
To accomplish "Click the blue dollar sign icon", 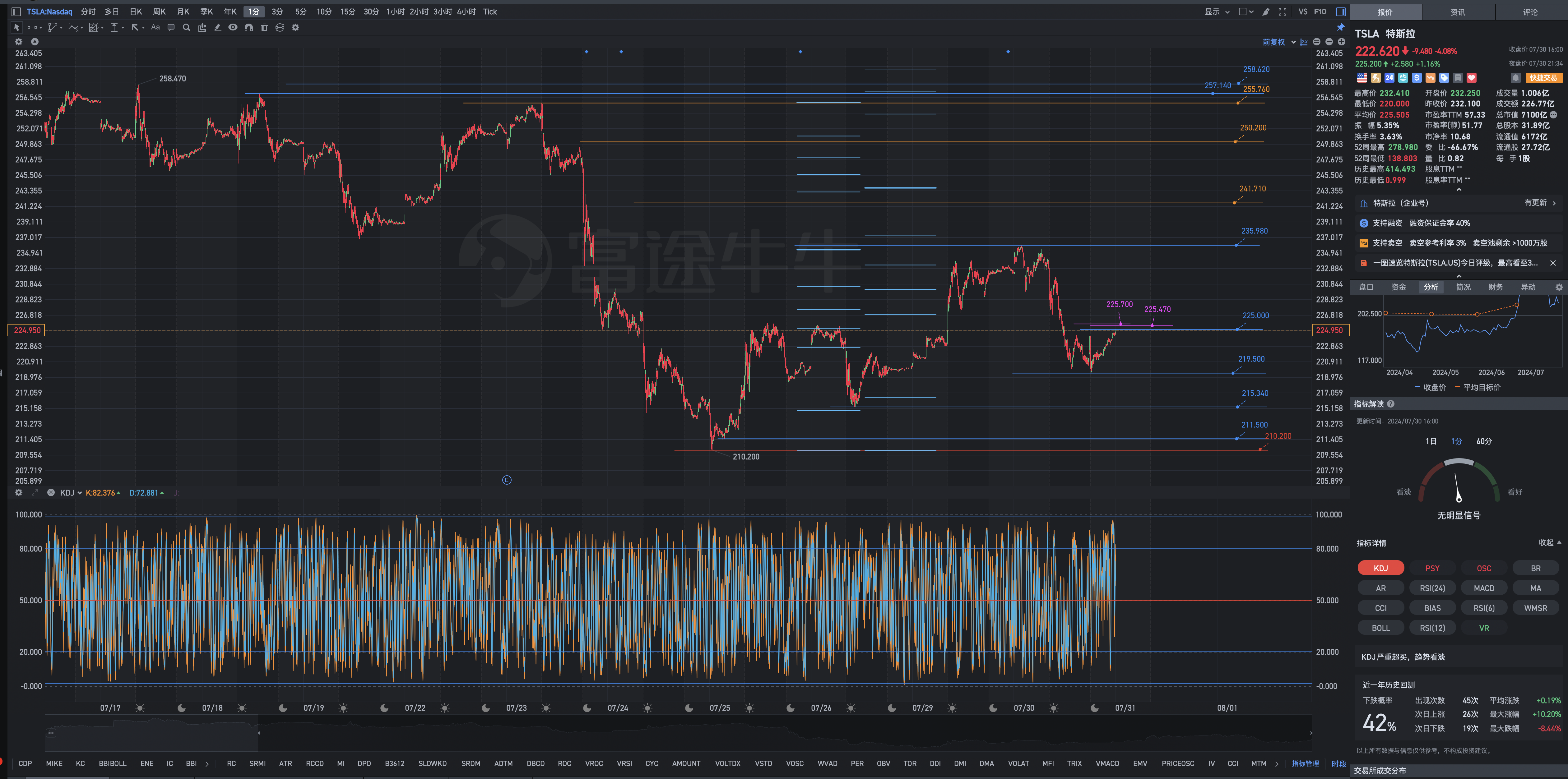I will pyautogui.click(x=1417, y=78).
